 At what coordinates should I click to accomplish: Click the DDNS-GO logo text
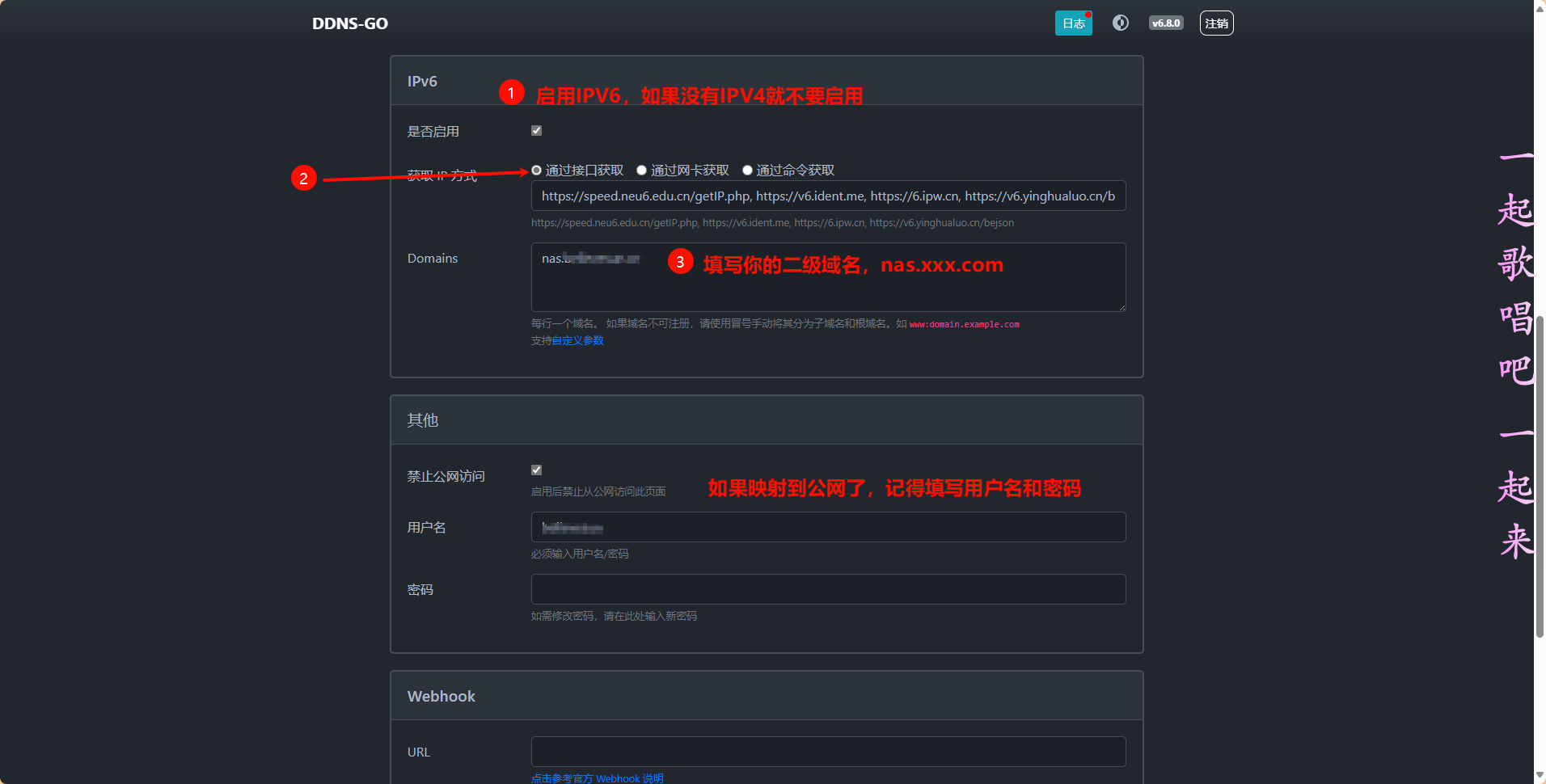[x=349, y=23]
